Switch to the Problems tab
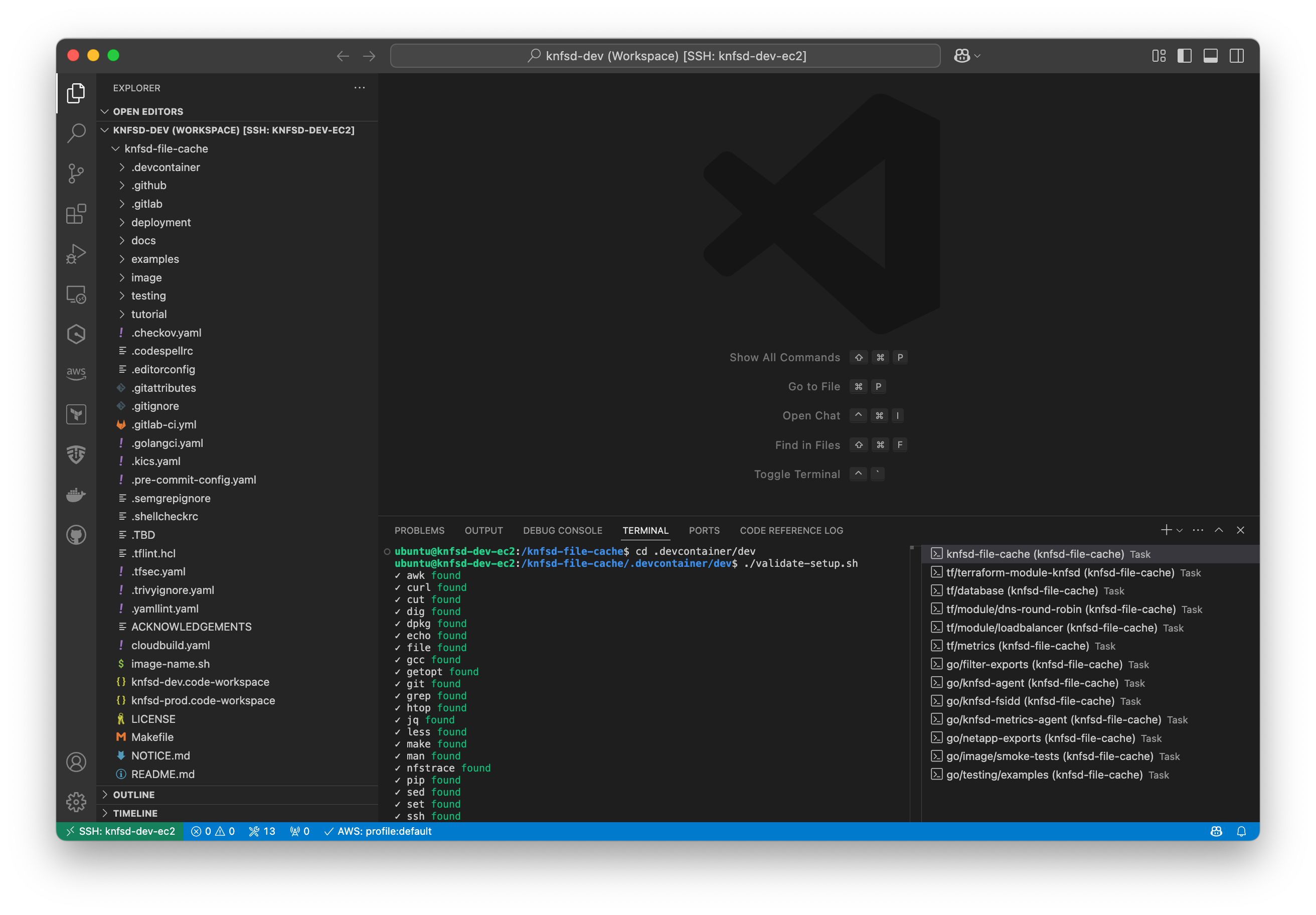The width and height of the screenshot is (1316, 915). coord(419,530)
